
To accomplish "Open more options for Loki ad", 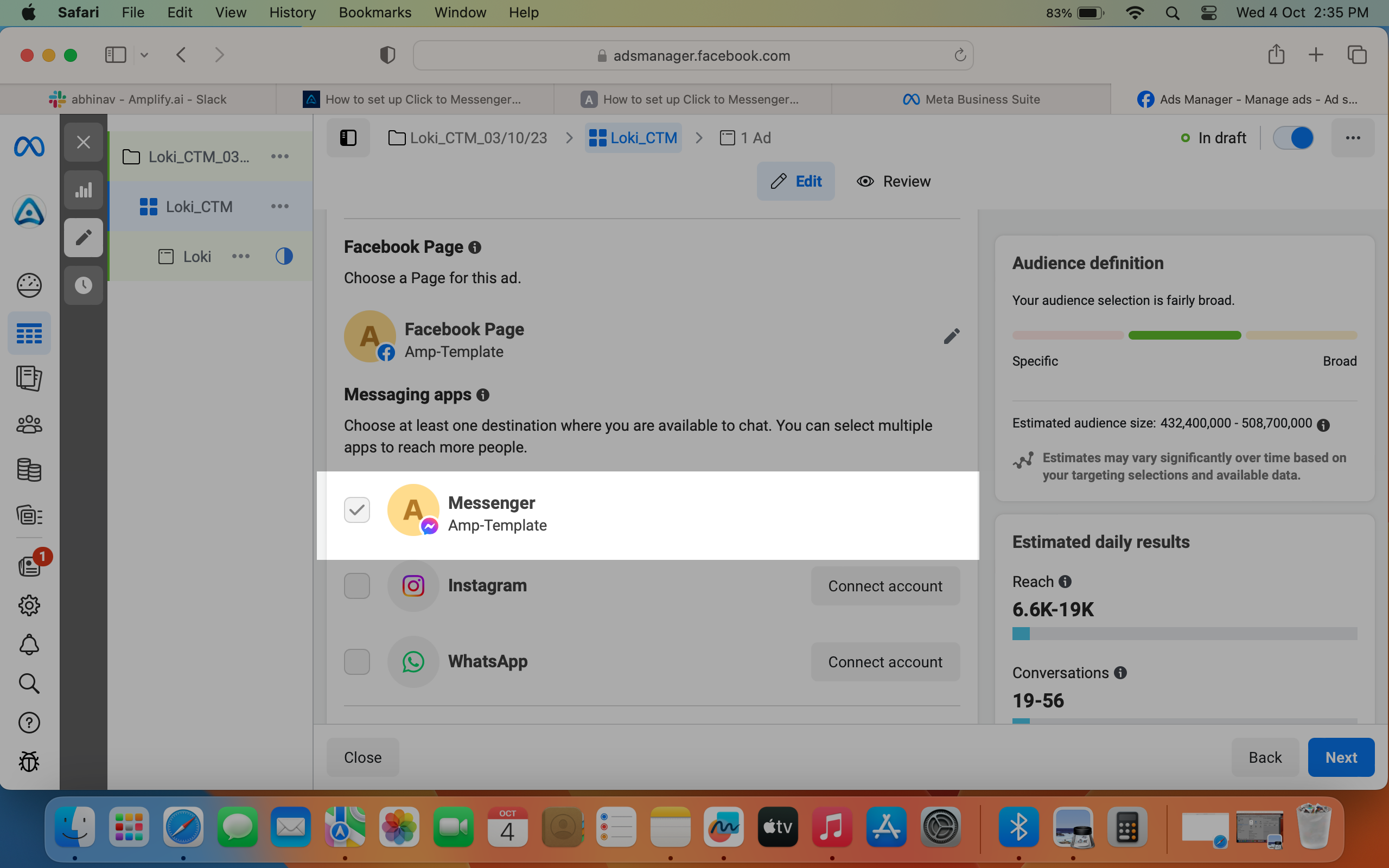I will [x=241, y=256].
